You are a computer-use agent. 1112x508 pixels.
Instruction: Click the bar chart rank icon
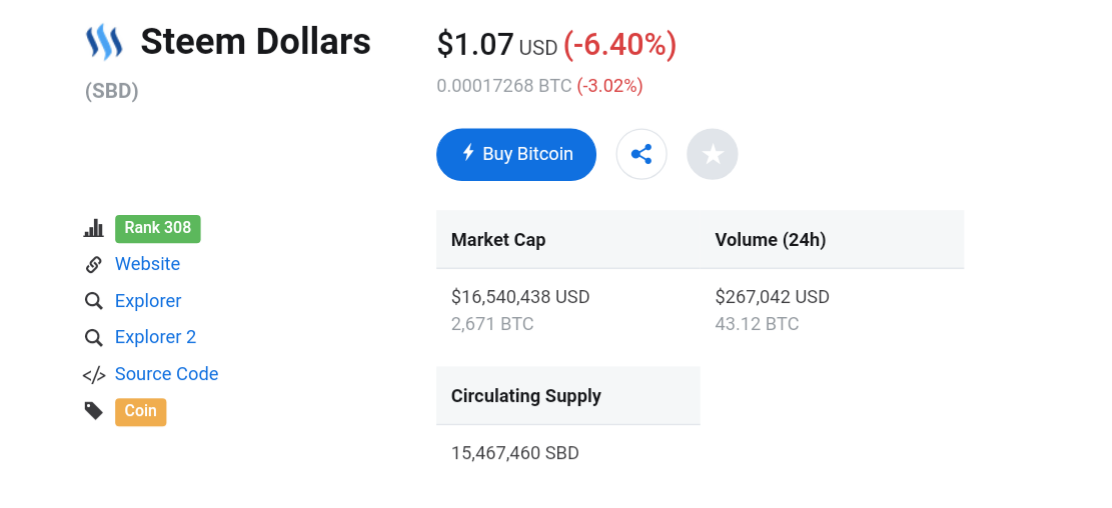tap(94, 228)
